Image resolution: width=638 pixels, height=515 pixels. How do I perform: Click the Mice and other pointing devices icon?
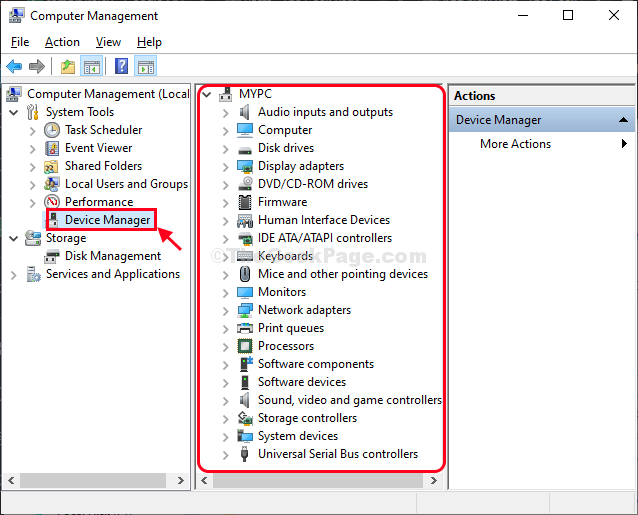point(245,274)
